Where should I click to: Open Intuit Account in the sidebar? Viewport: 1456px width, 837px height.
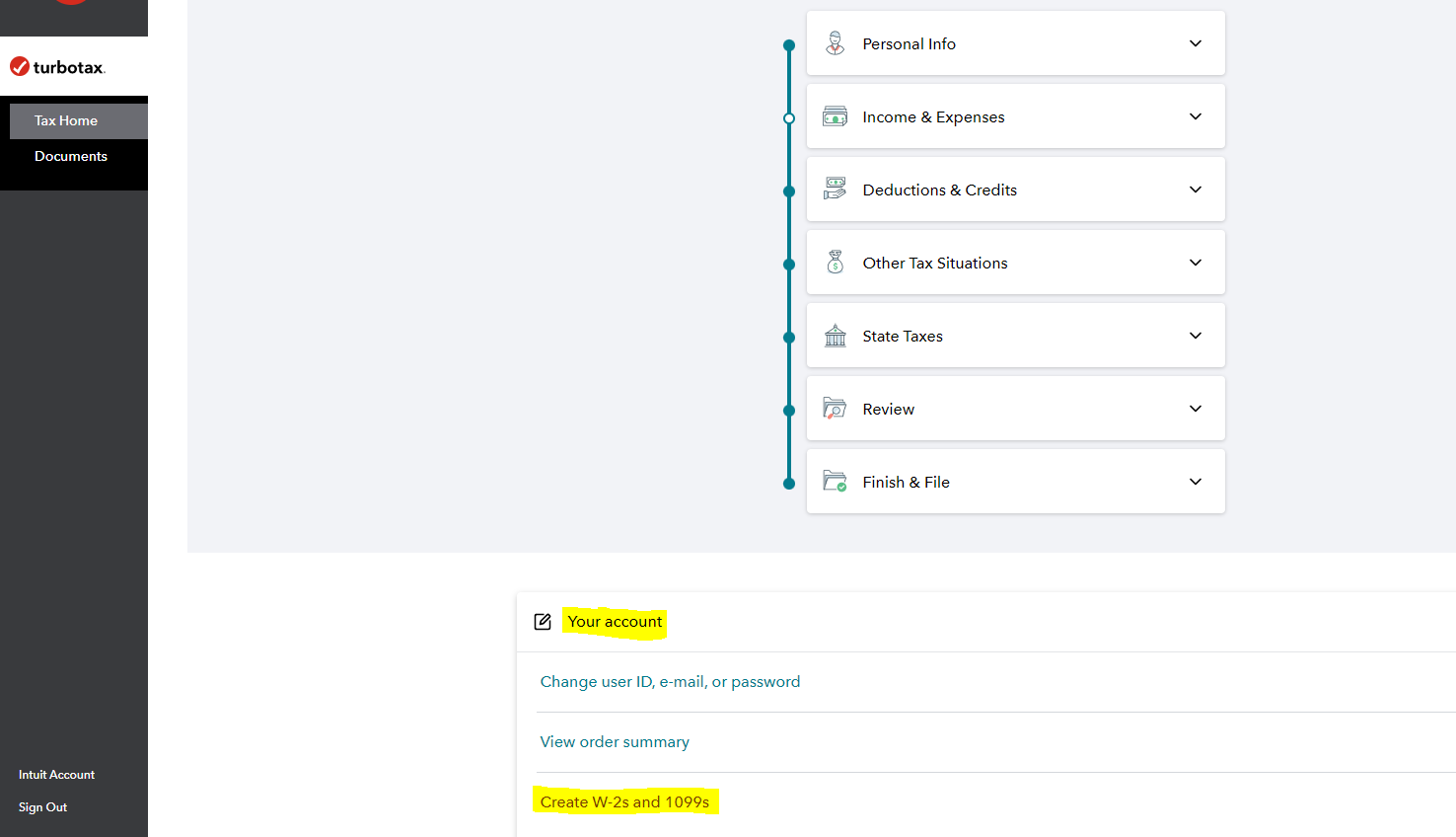[x=56, y=775]
